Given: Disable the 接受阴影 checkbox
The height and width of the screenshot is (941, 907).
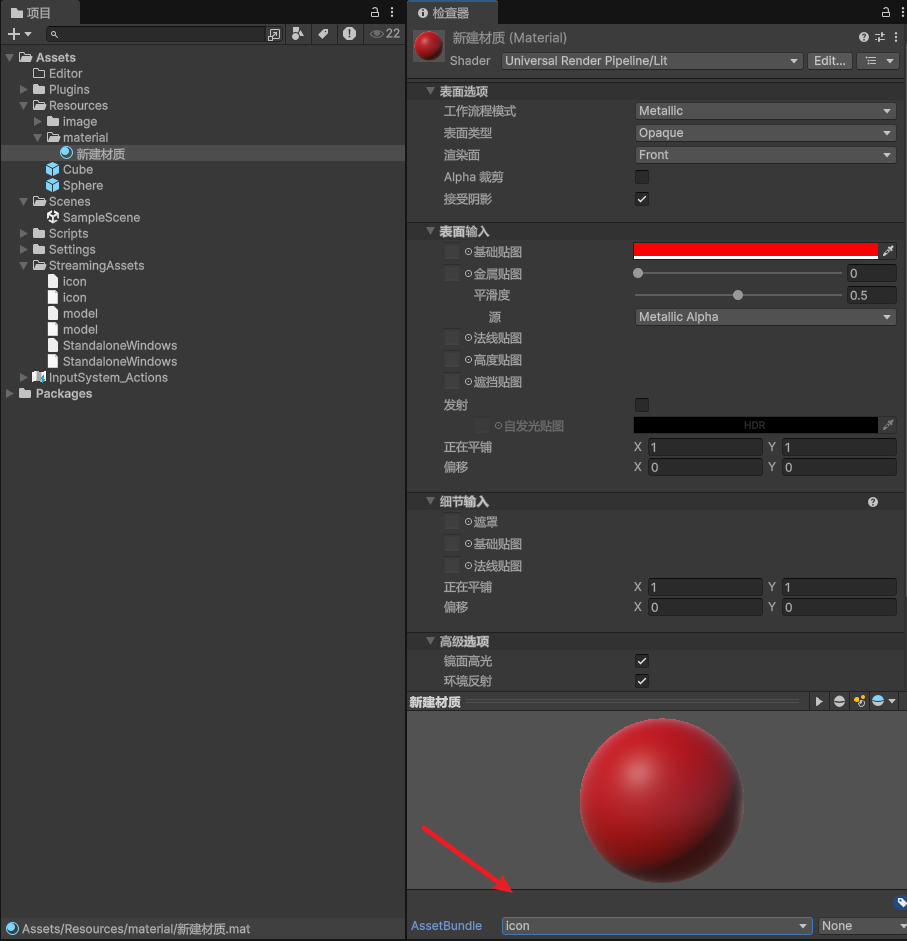Looking at the screenshot, I should pyautogui.click(x=641, y=199).
